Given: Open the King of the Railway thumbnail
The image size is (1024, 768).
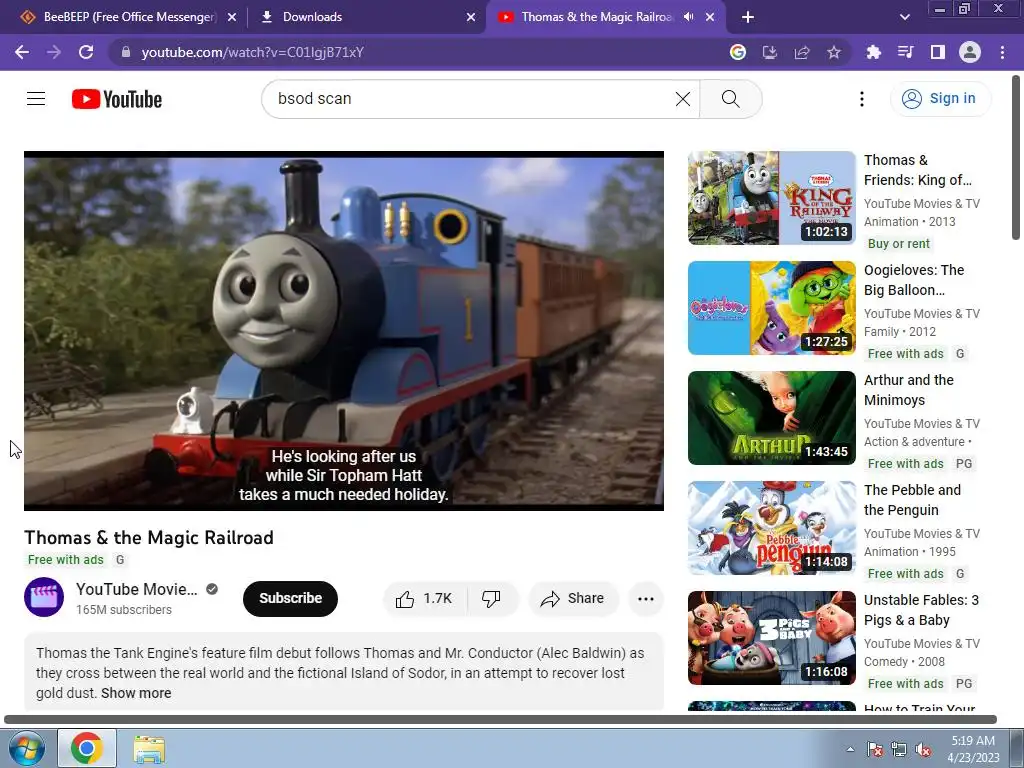Looking at the screenshot, I should (771, 198).
